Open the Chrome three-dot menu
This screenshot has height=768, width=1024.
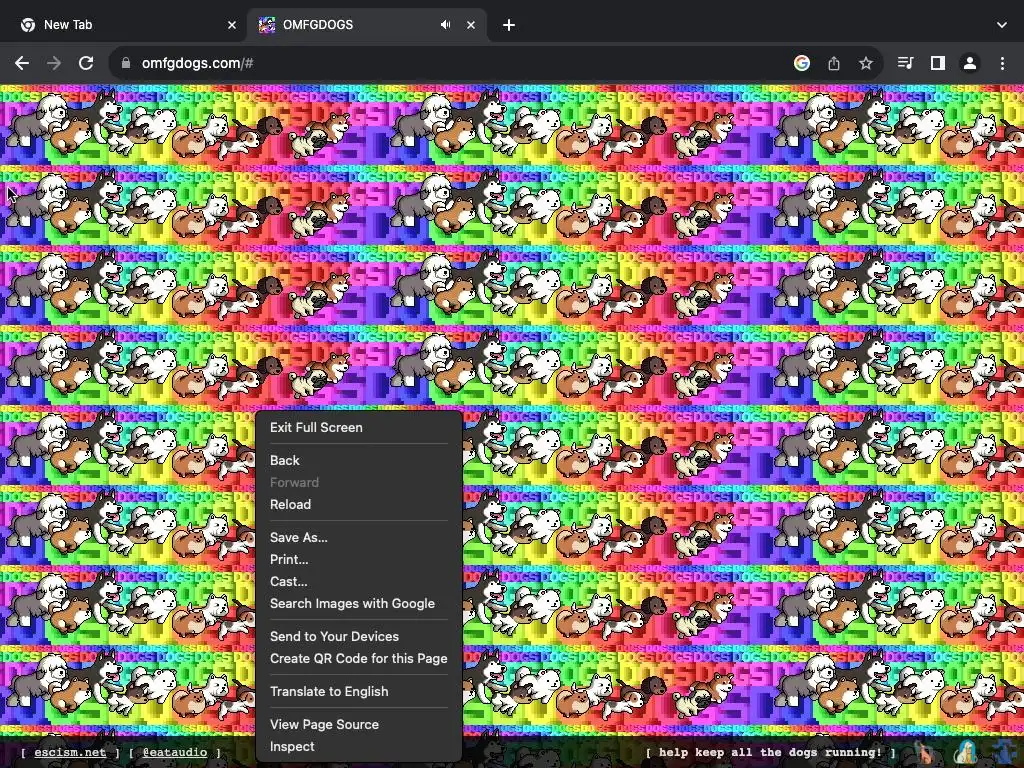click(x=1002, y=63)
